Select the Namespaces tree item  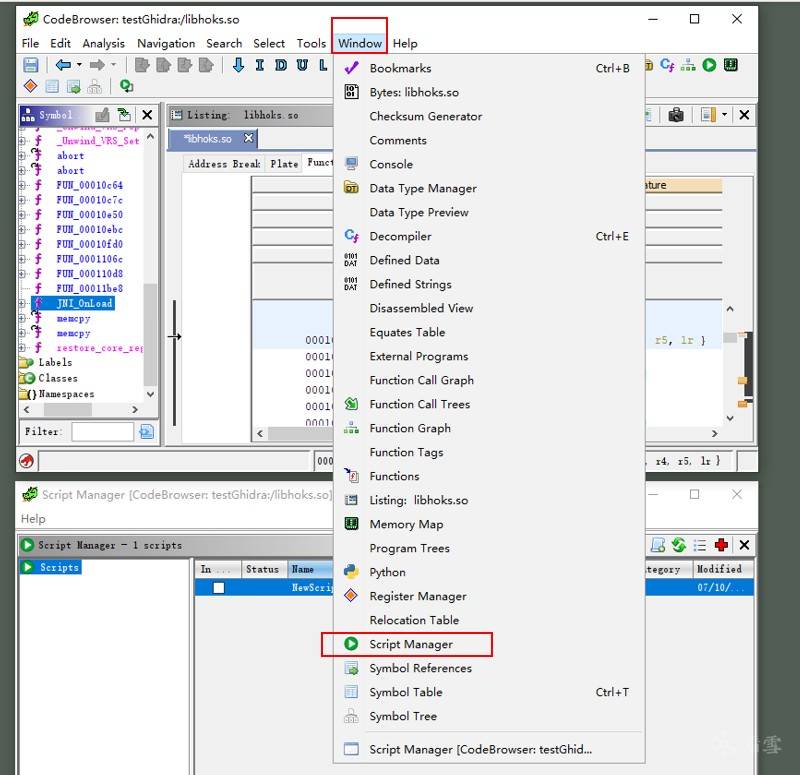(x=66, y=394)
